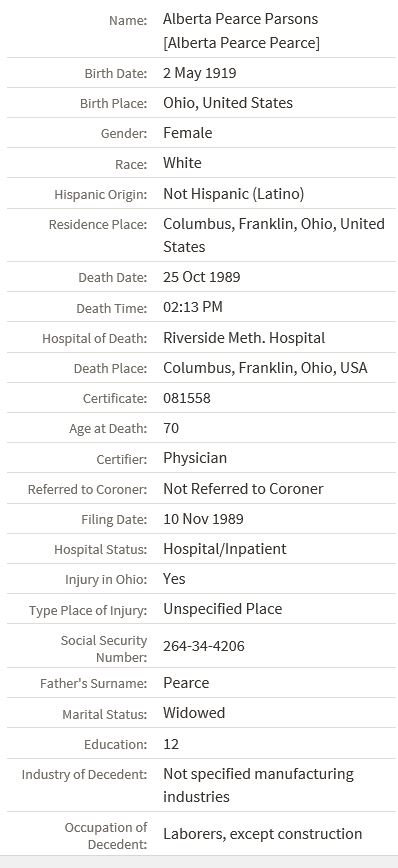Viewport: 398px width, 868px height.
Task: Click Not specified manufacturing industries text
Action: pyautogui.click(x=258, y=785)
